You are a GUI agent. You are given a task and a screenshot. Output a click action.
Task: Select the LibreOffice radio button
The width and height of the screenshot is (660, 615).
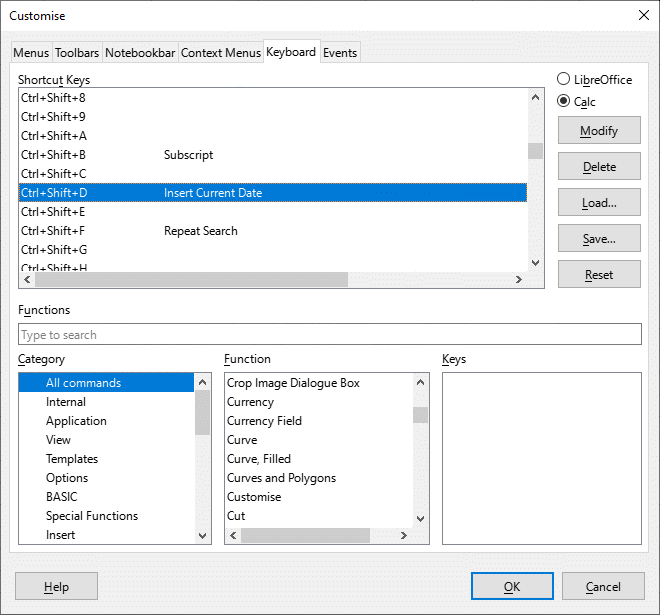click(564, 80)
